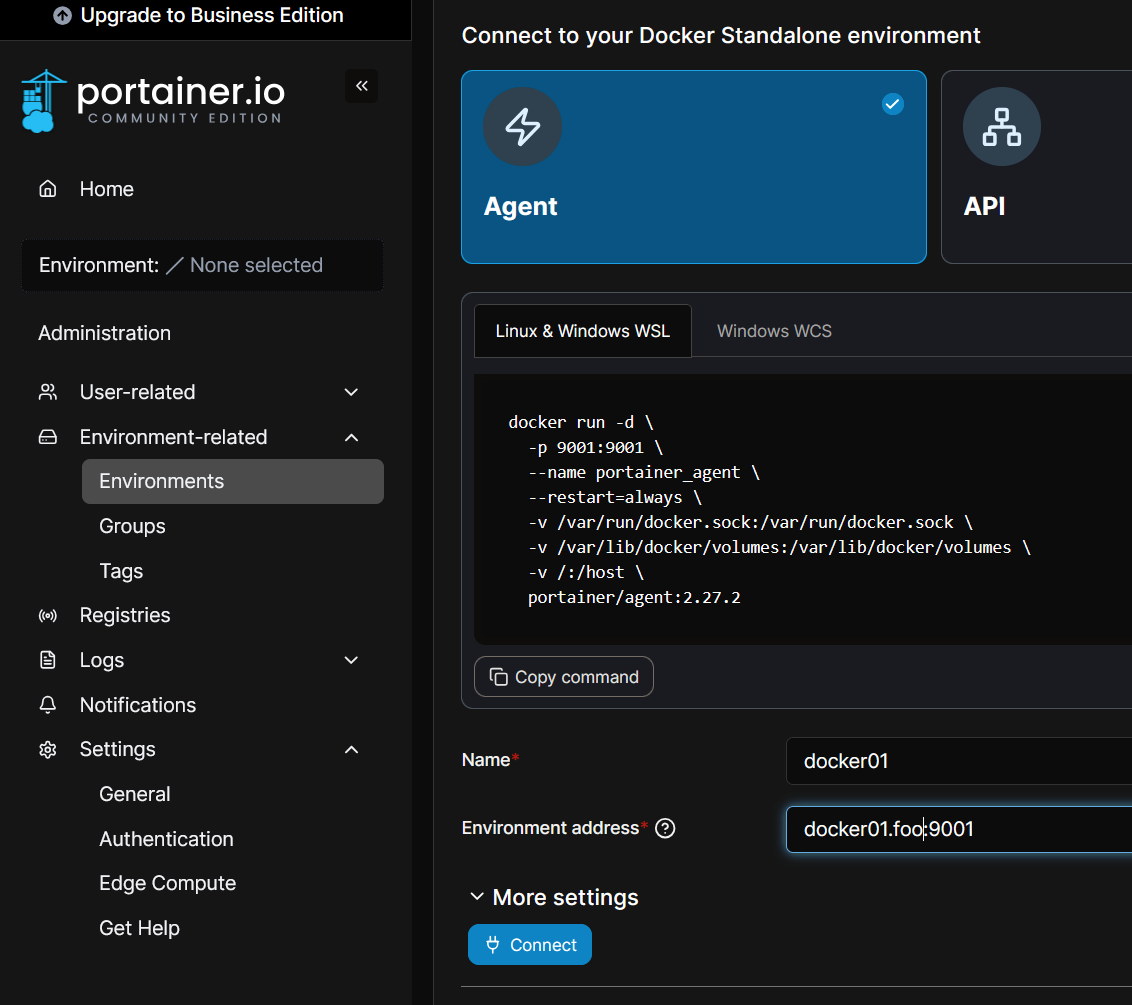Click the checked mark on Agent card
Screen dimensions: 1132x1005
pyautogui.click(x=893, y=104)
